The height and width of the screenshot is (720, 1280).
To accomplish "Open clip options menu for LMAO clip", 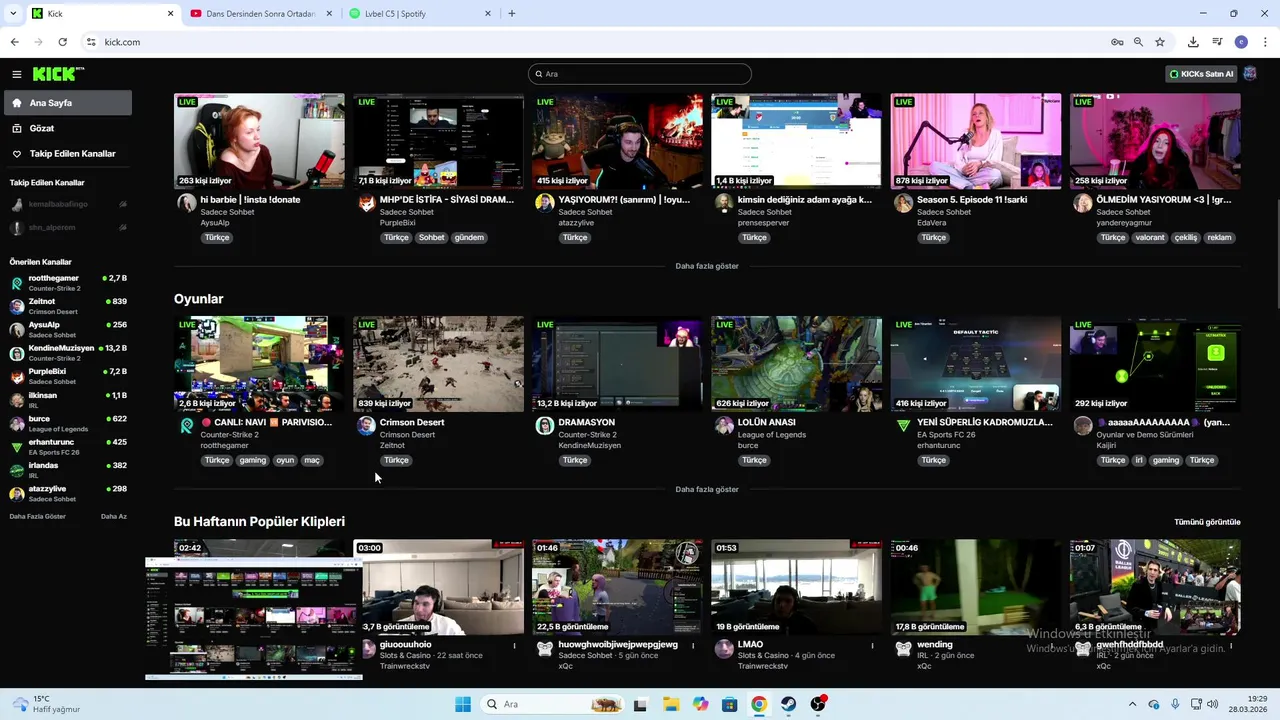I will tap(872, 646).
